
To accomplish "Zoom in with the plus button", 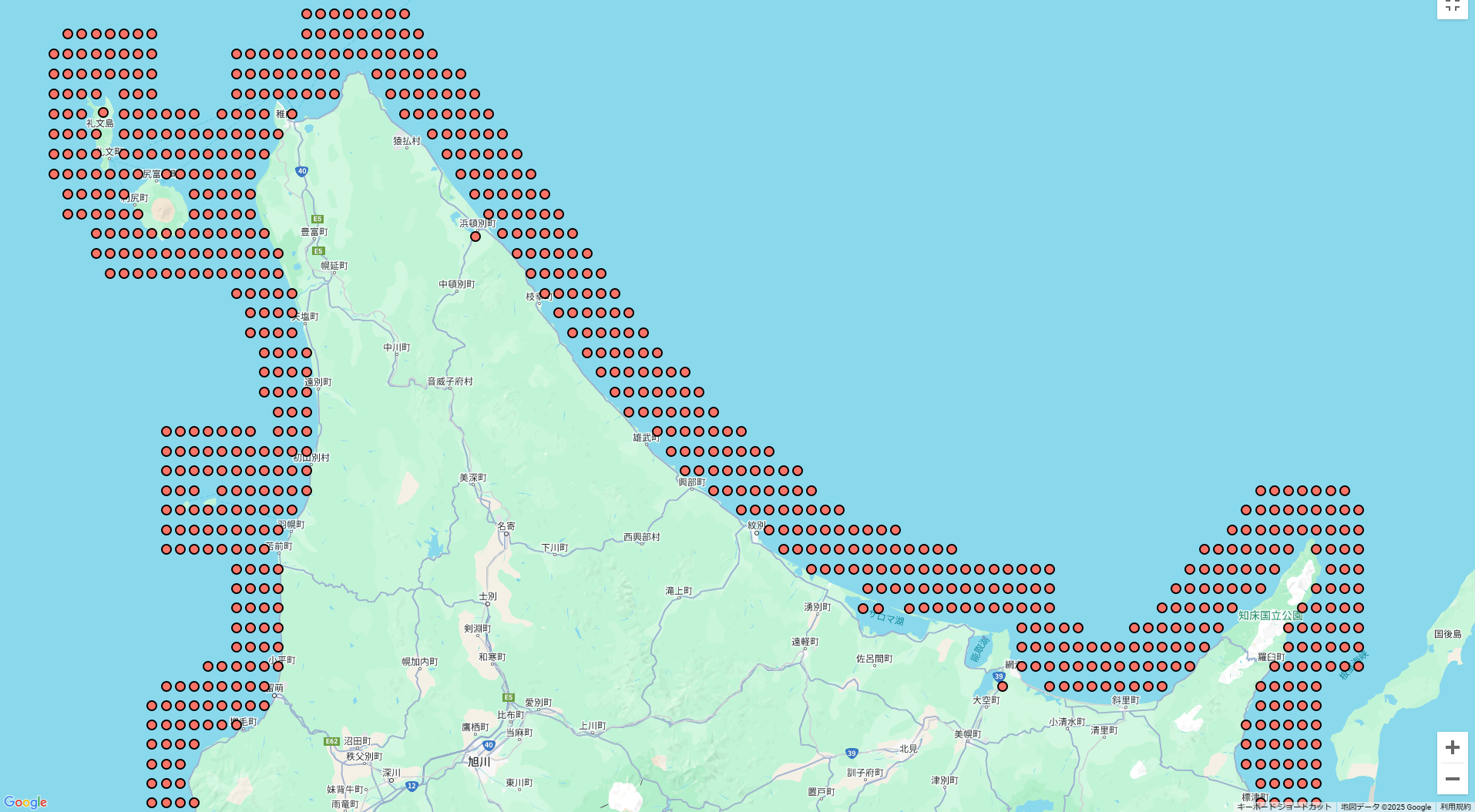I will (x=1452, y=747).
